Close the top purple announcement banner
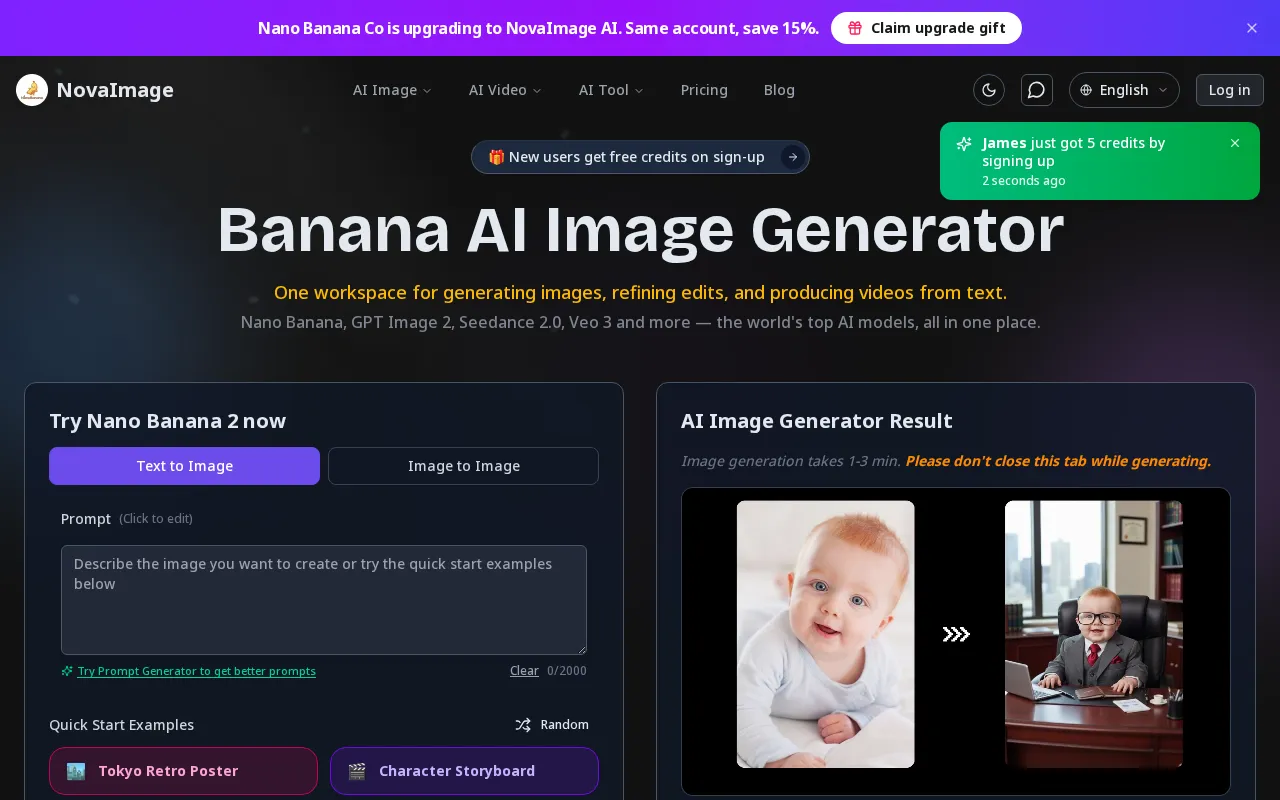Viewport: 1280px width, 800px height. click(x=1252, y=28)
